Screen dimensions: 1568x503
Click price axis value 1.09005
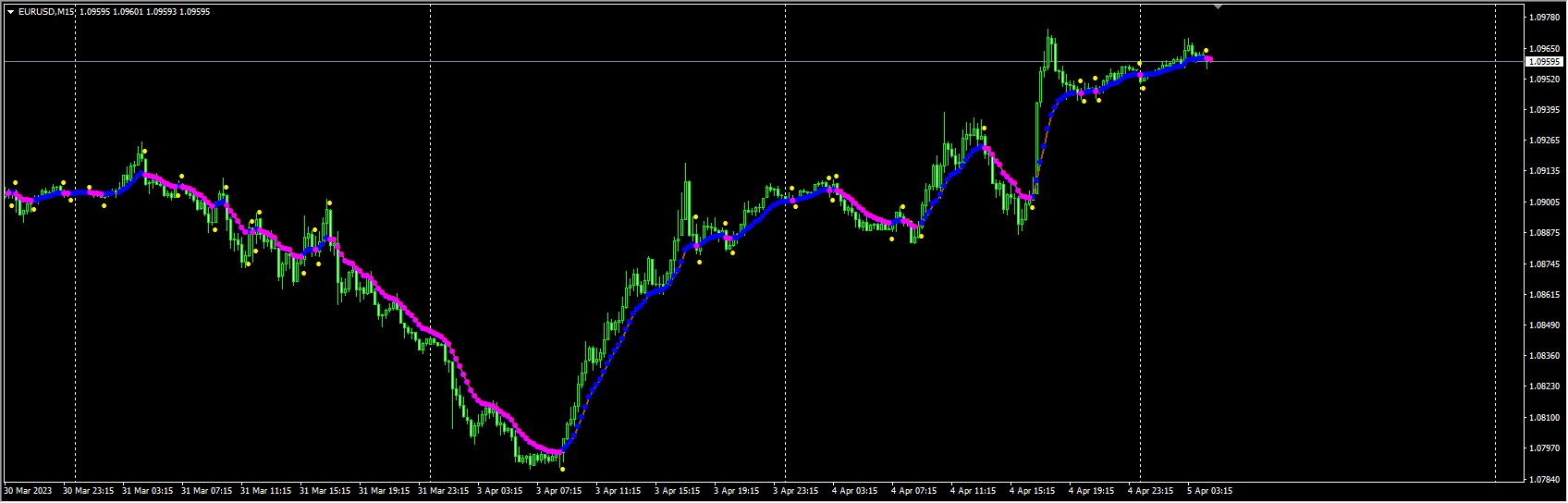[x=1544, y=202]
